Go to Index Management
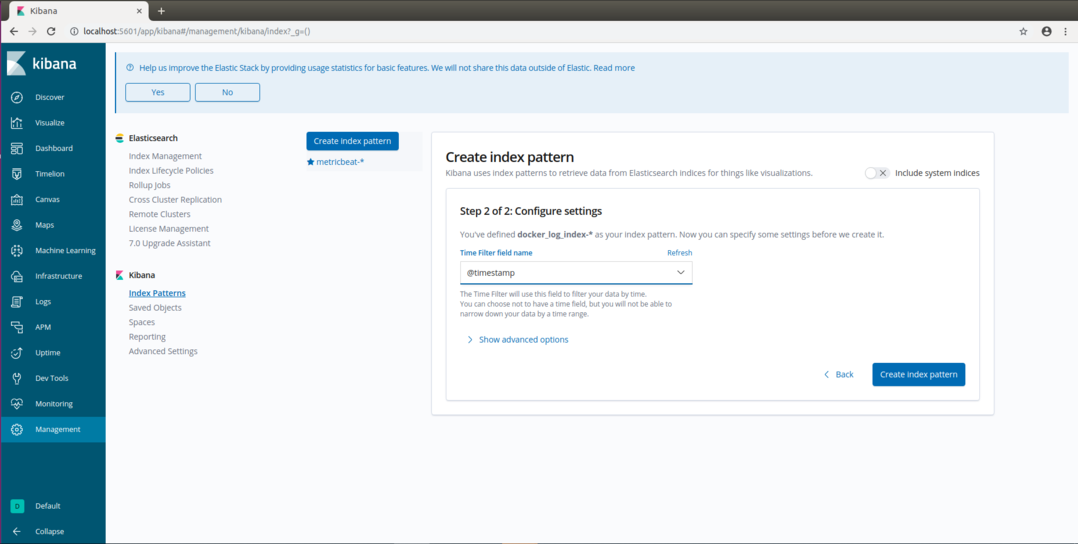The height and width of the screenshot is (544, 1078). pos(165,156)
